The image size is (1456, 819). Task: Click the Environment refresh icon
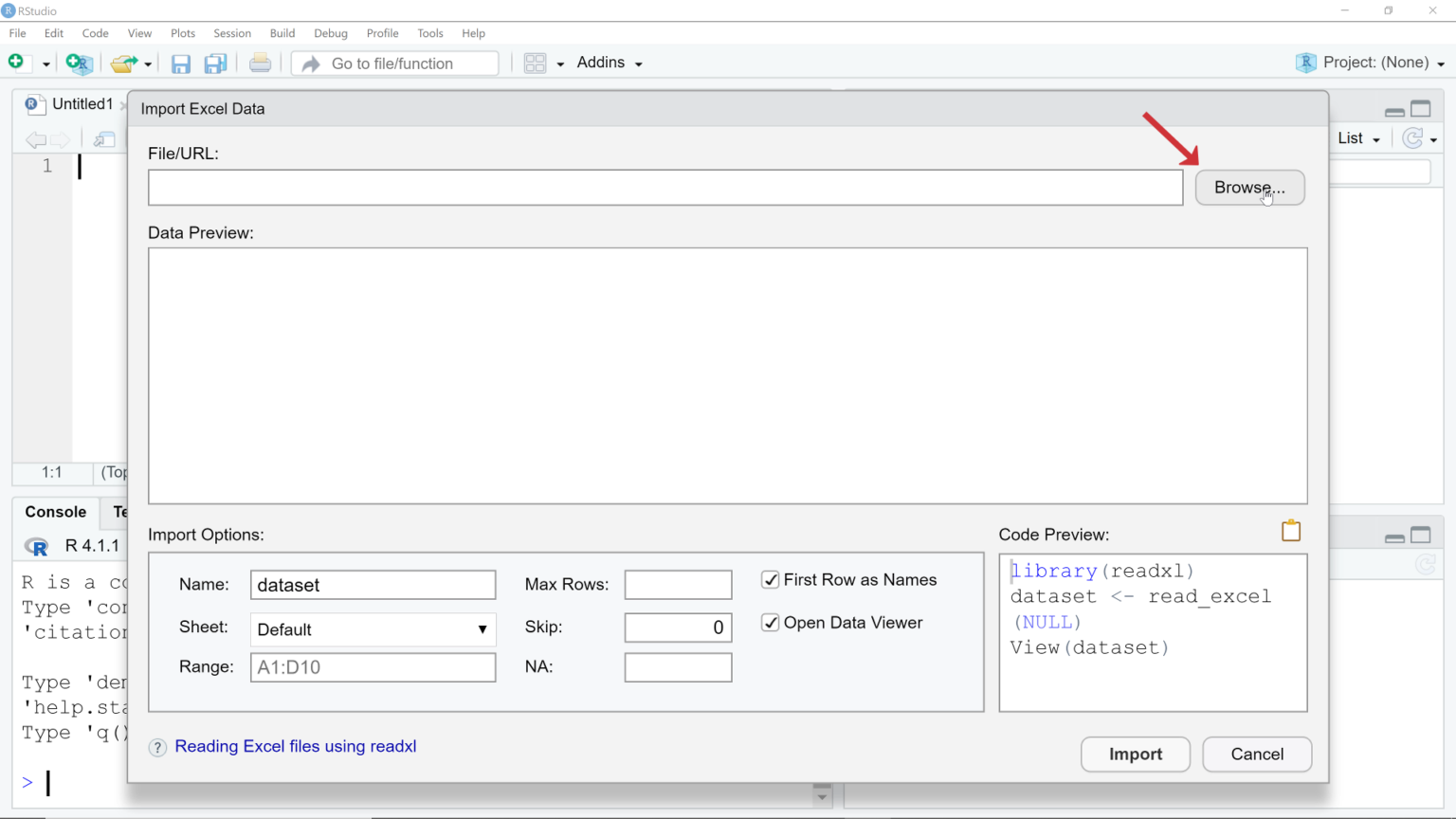pos(1412,138)
